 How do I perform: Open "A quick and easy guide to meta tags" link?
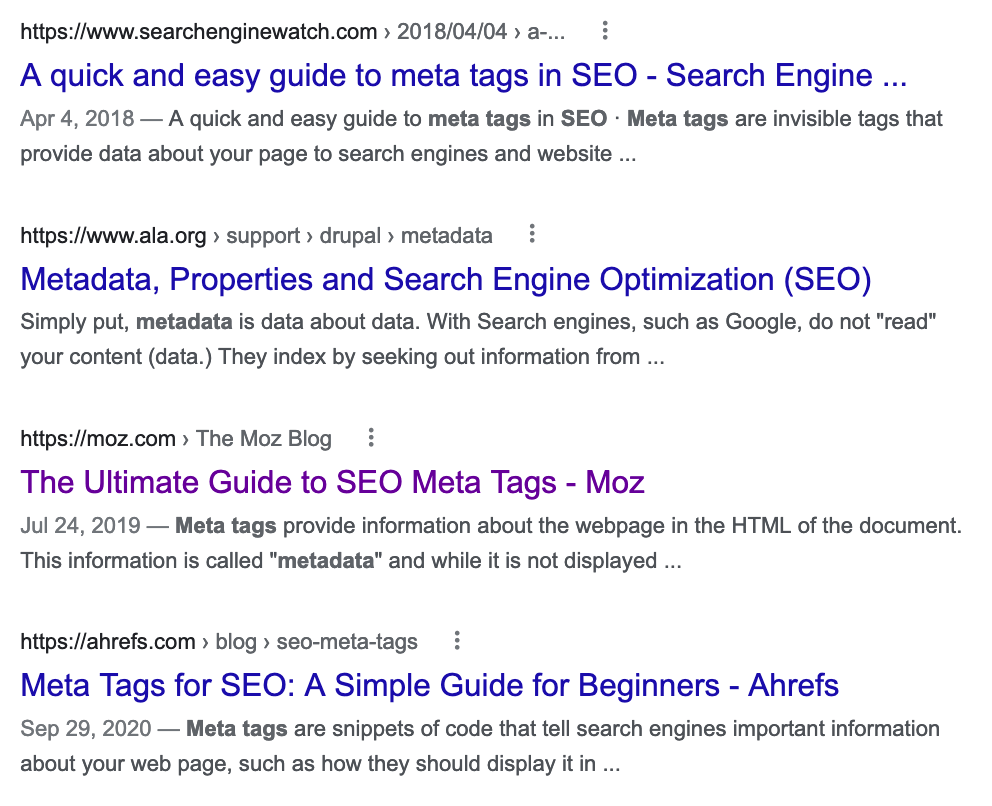coord(463,76)
